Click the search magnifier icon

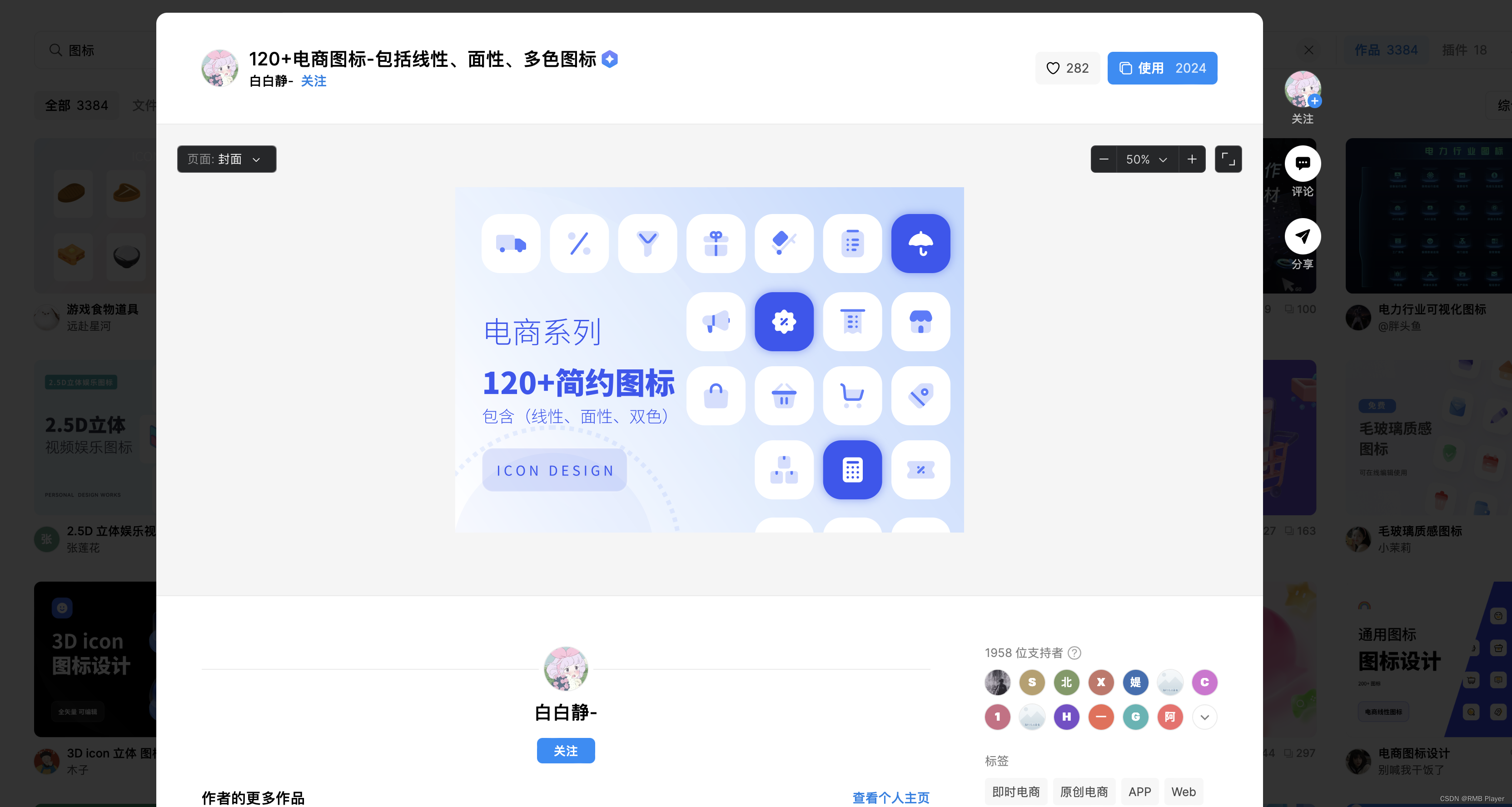coord(56,50)
